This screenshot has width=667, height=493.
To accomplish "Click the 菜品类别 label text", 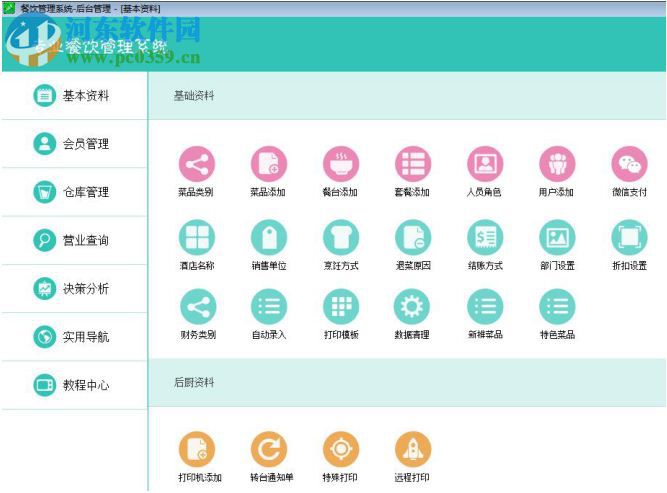I will [x=196, y=192].
